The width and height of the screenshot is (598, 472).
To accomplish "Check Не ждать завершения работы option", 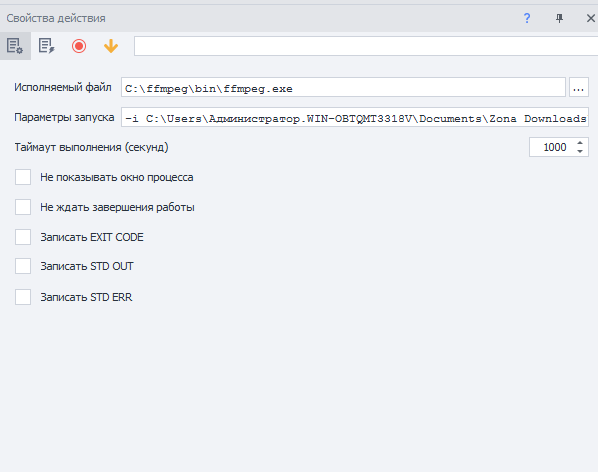I will click(23, 207).
